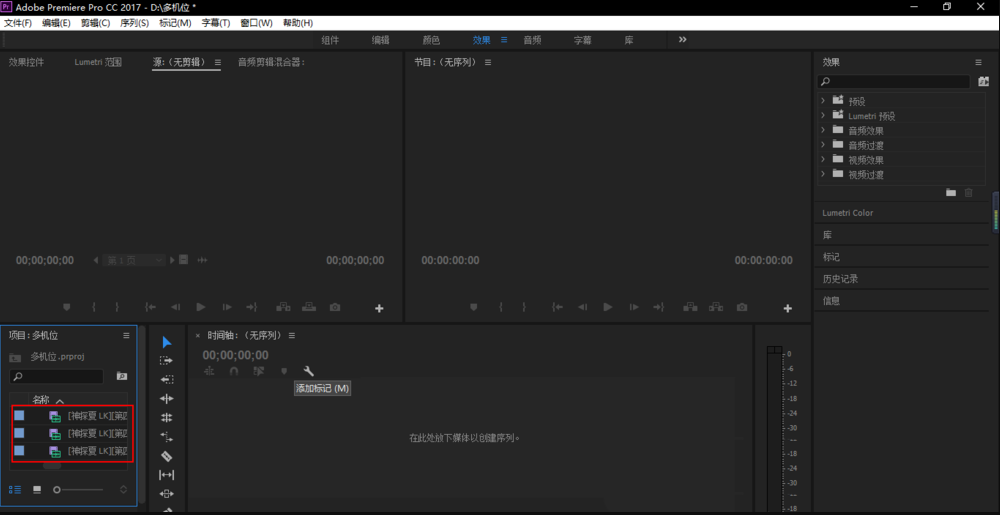Screen dimensions: 1000x515
Task: Step back one frame in Source monitor
Action: click(x=175, y=307)
